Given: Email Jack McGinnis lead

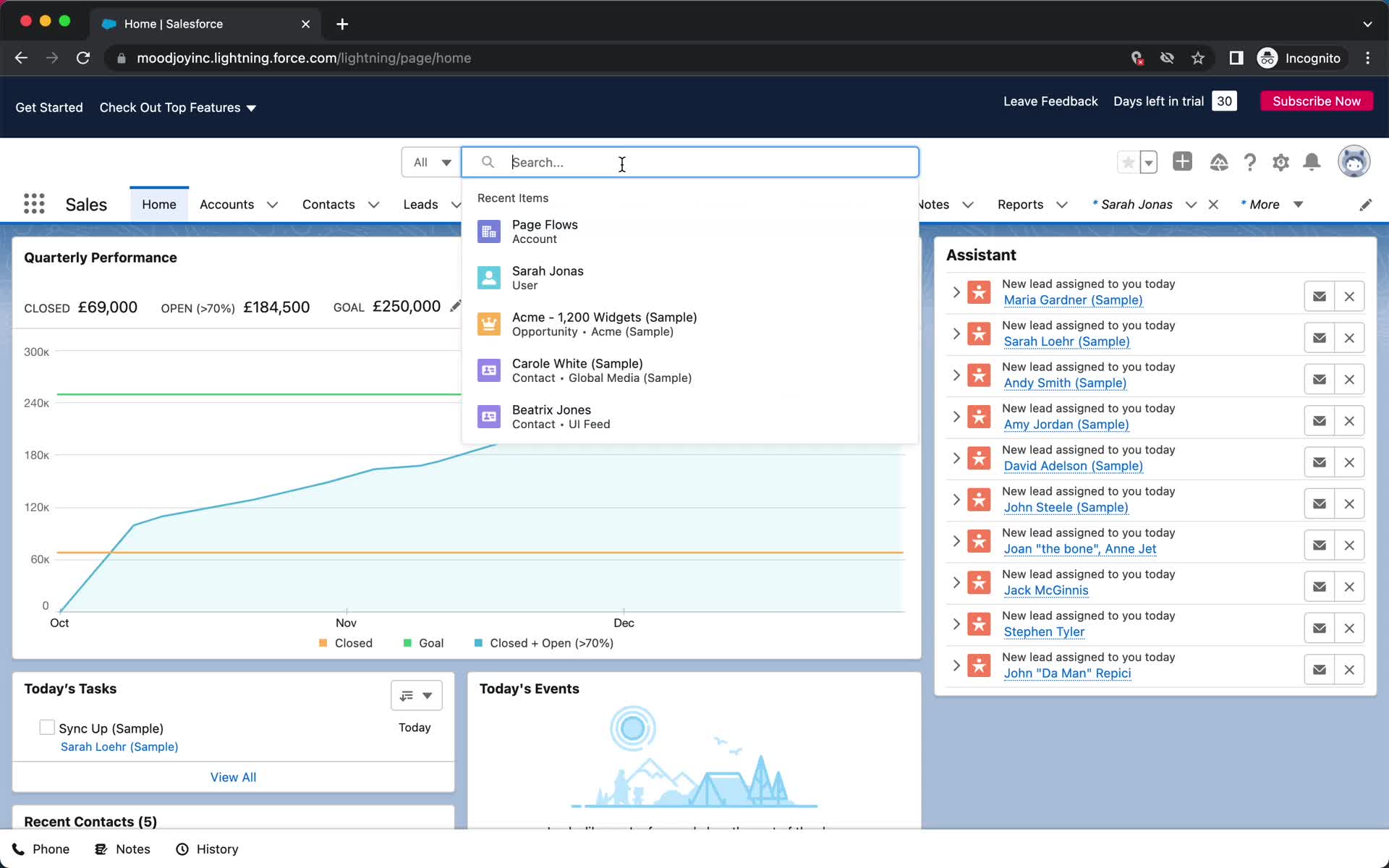Looking at the screenshot, I should click(x=1320, y=587).
